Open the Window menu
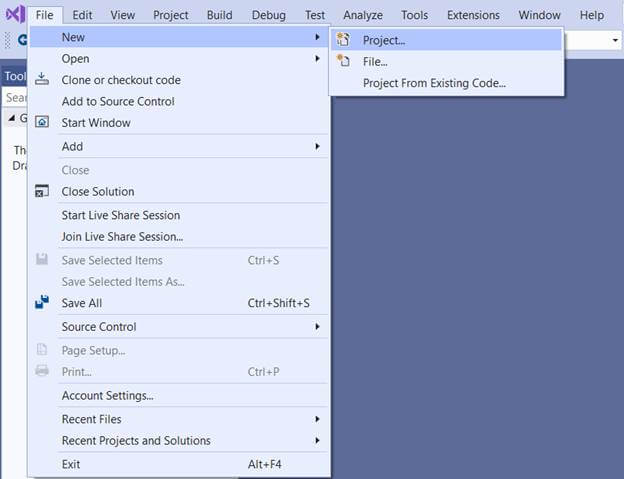This screenshot has width=624, height=479. coord(539,15)
